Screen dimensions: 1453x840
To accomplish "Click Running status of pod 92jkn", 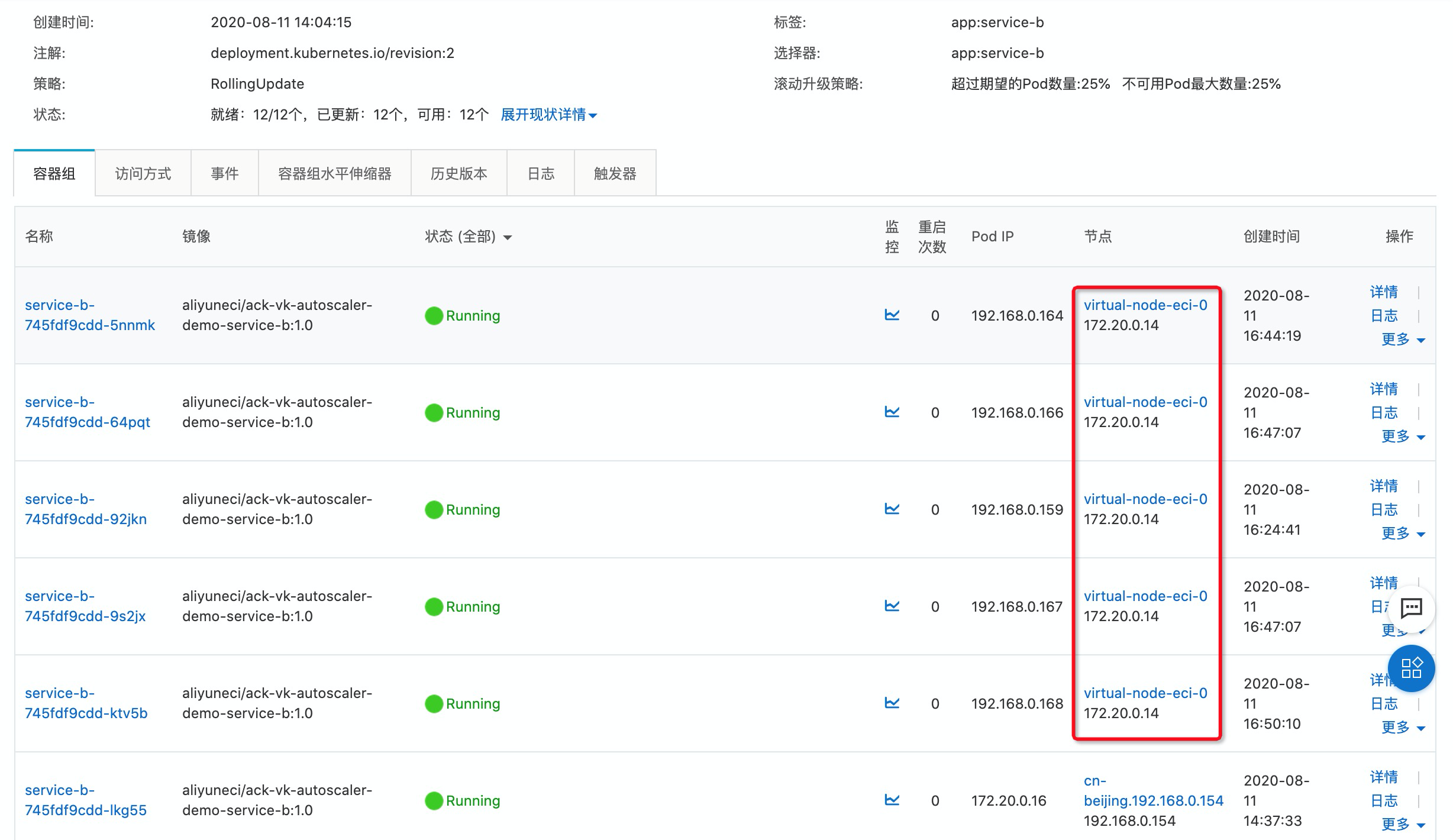I will coord(463,509).
